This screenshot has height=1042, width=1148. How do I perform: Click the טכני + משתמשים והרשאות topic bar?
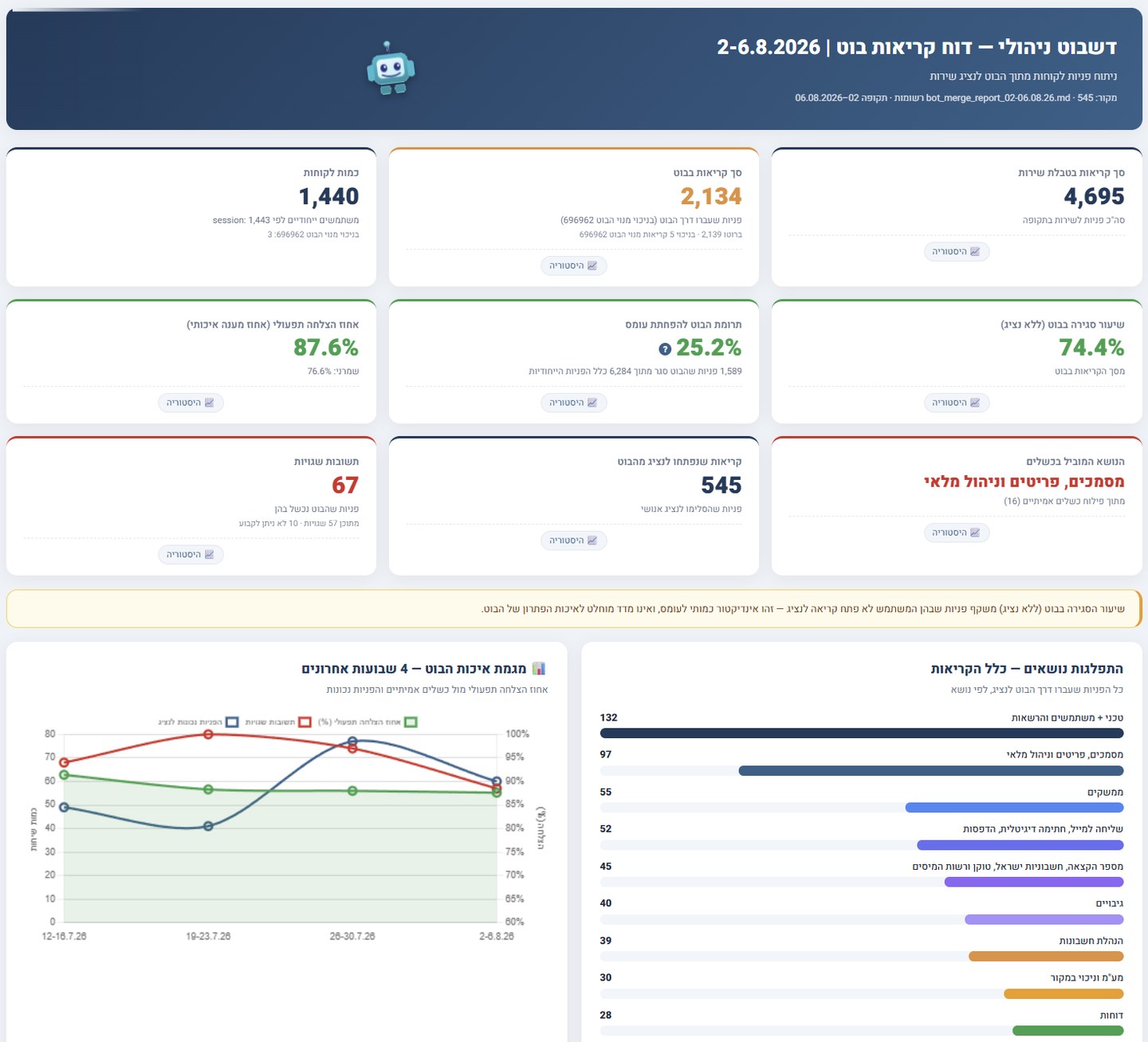(x=862, y=733)
